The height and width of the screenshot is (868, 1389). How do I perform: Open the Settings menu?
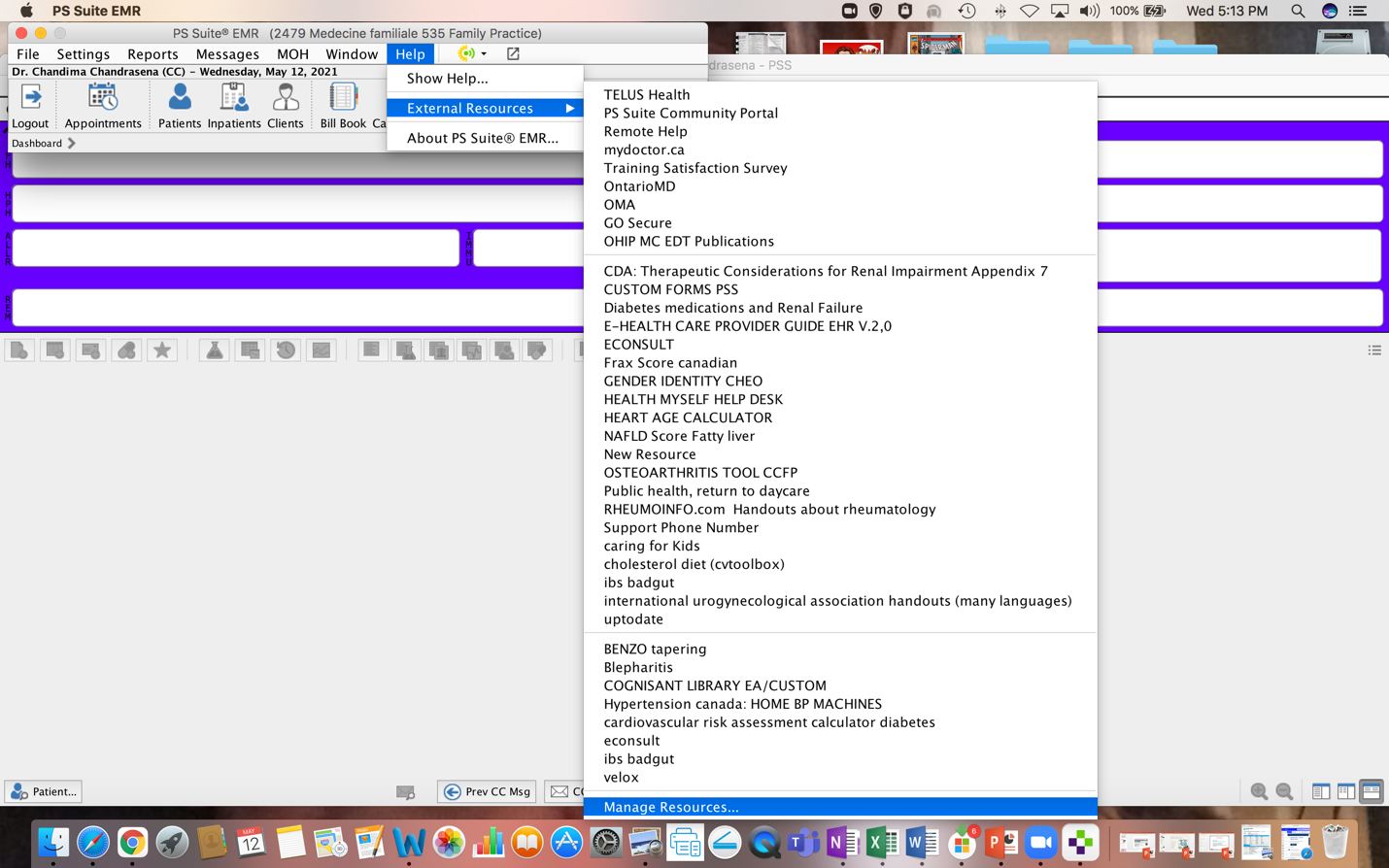coord(83,53)
